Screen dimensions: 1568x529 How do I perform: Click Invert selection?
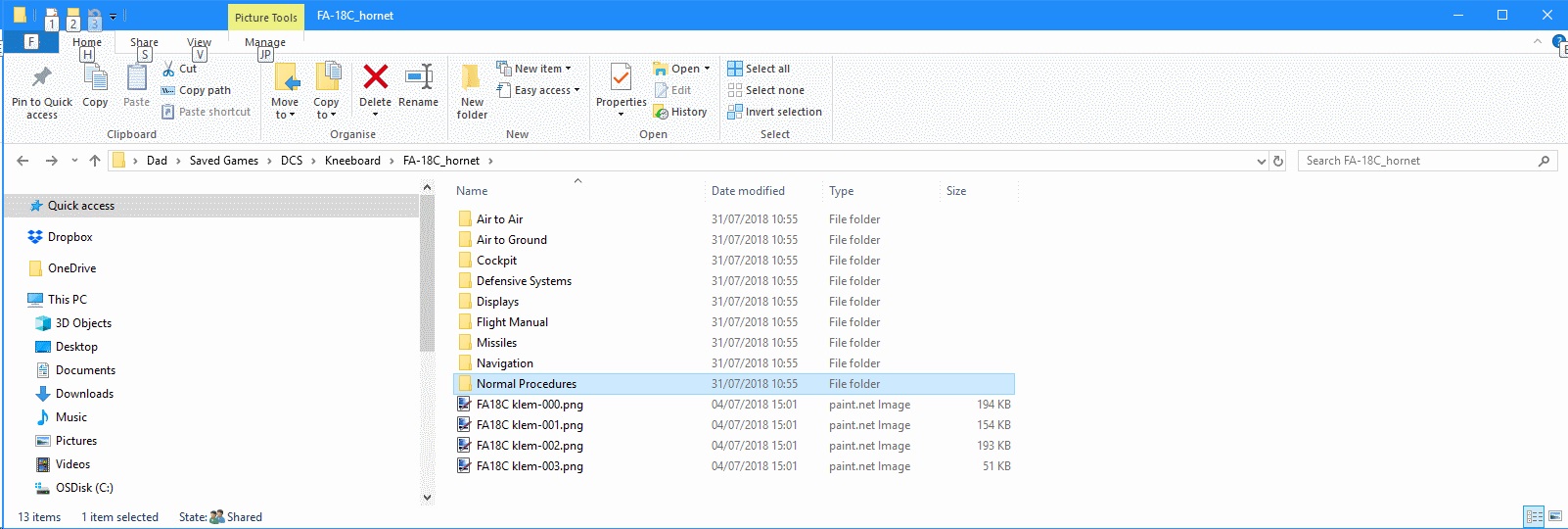coord(774,112)
